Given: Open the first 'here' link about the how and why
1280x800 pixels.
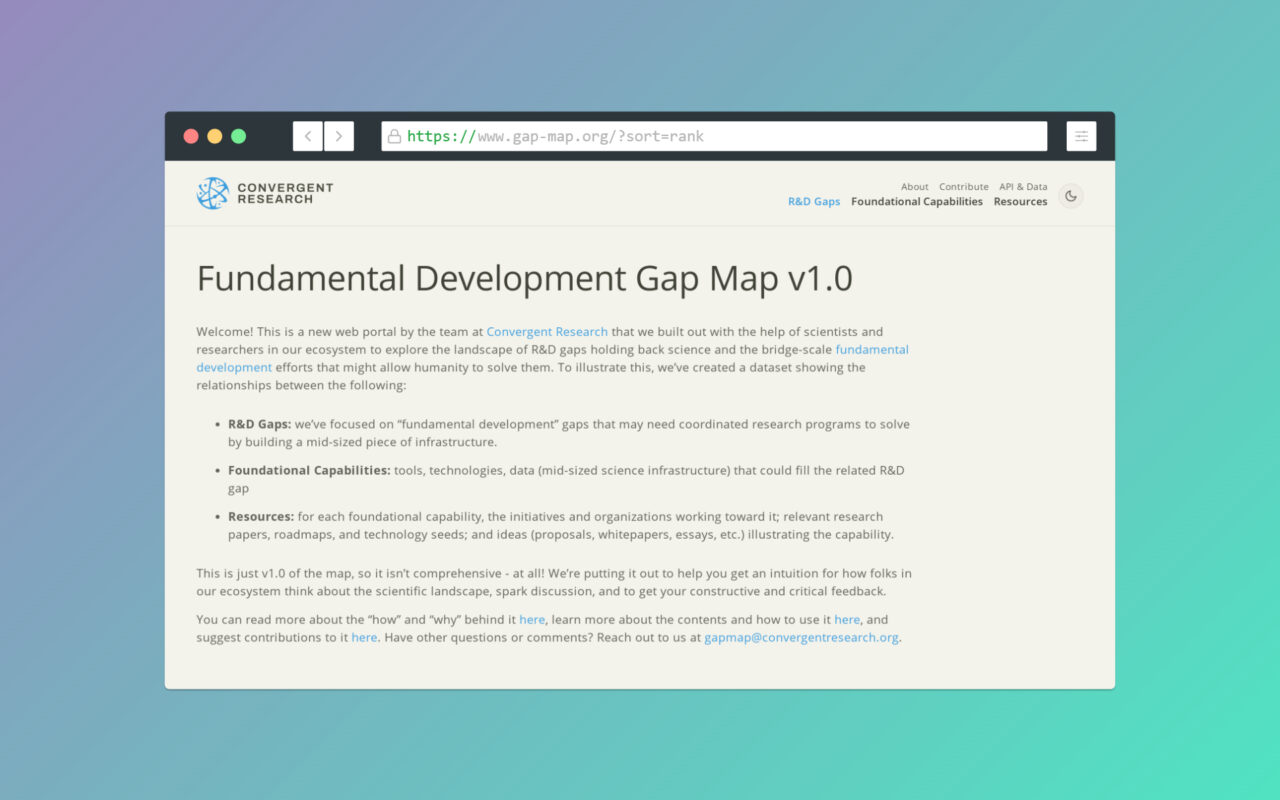Looking at the screenshot, I should pyautogui.click(x=532, y=619).
